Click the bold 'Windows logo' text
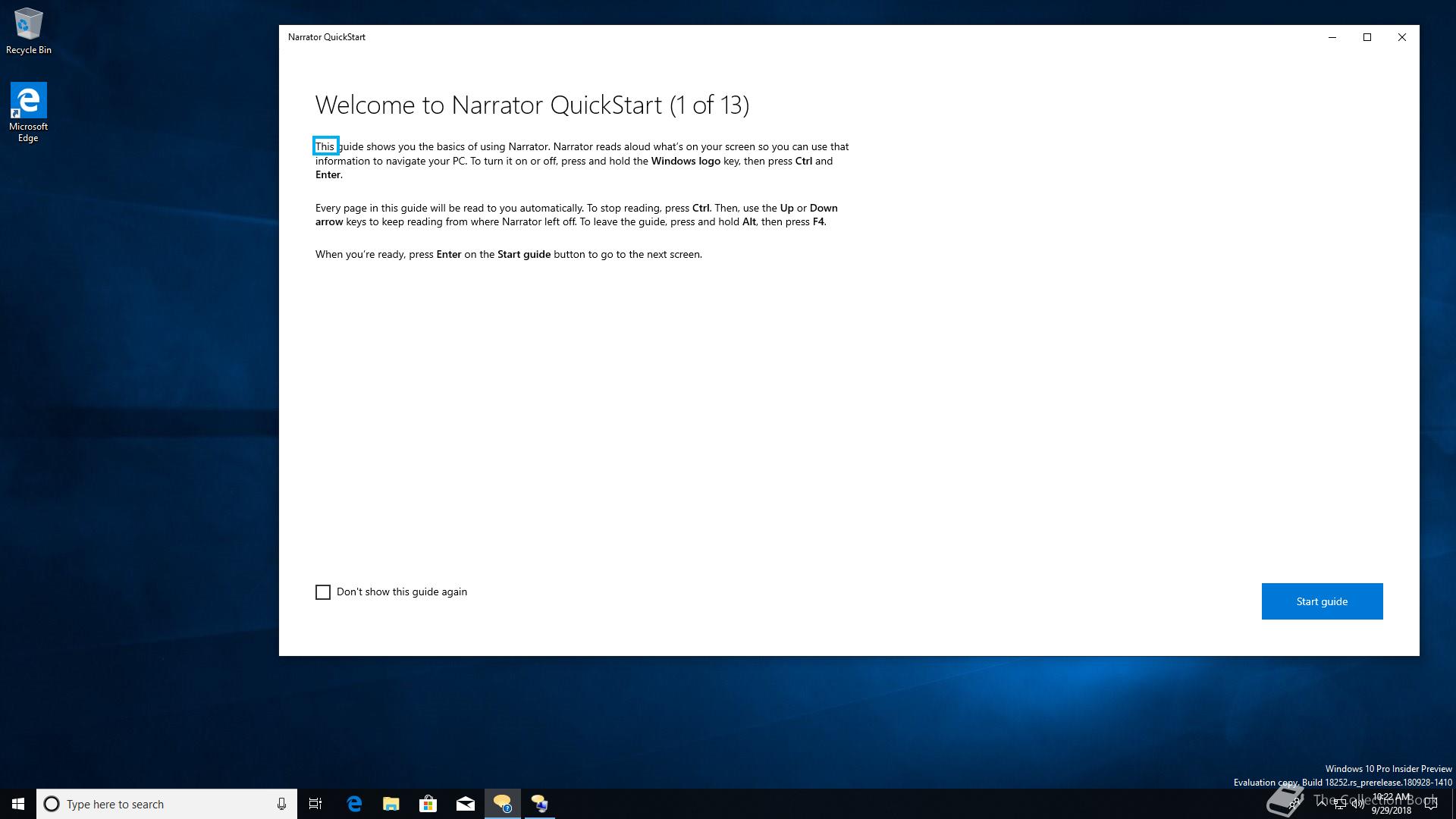Screen dimensions: 1456x819 686,161
